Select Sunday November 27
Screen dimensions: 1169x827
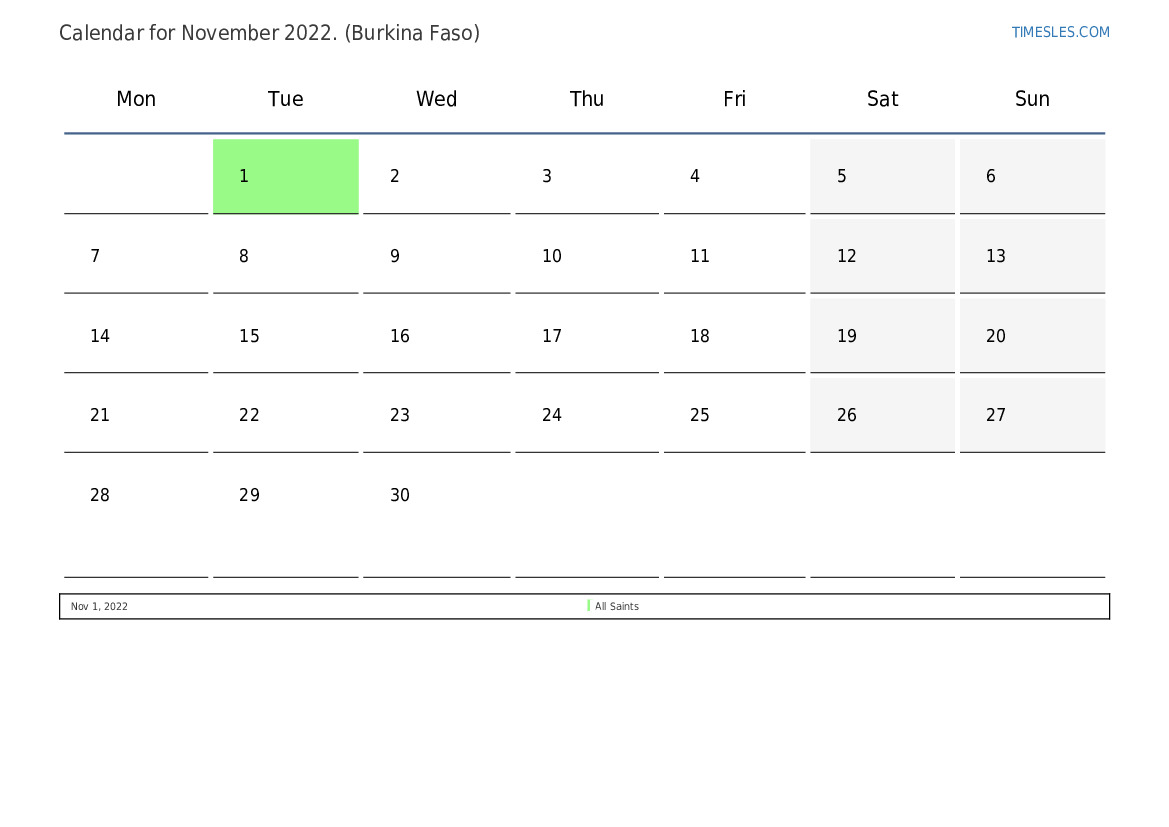(1032, 415)
